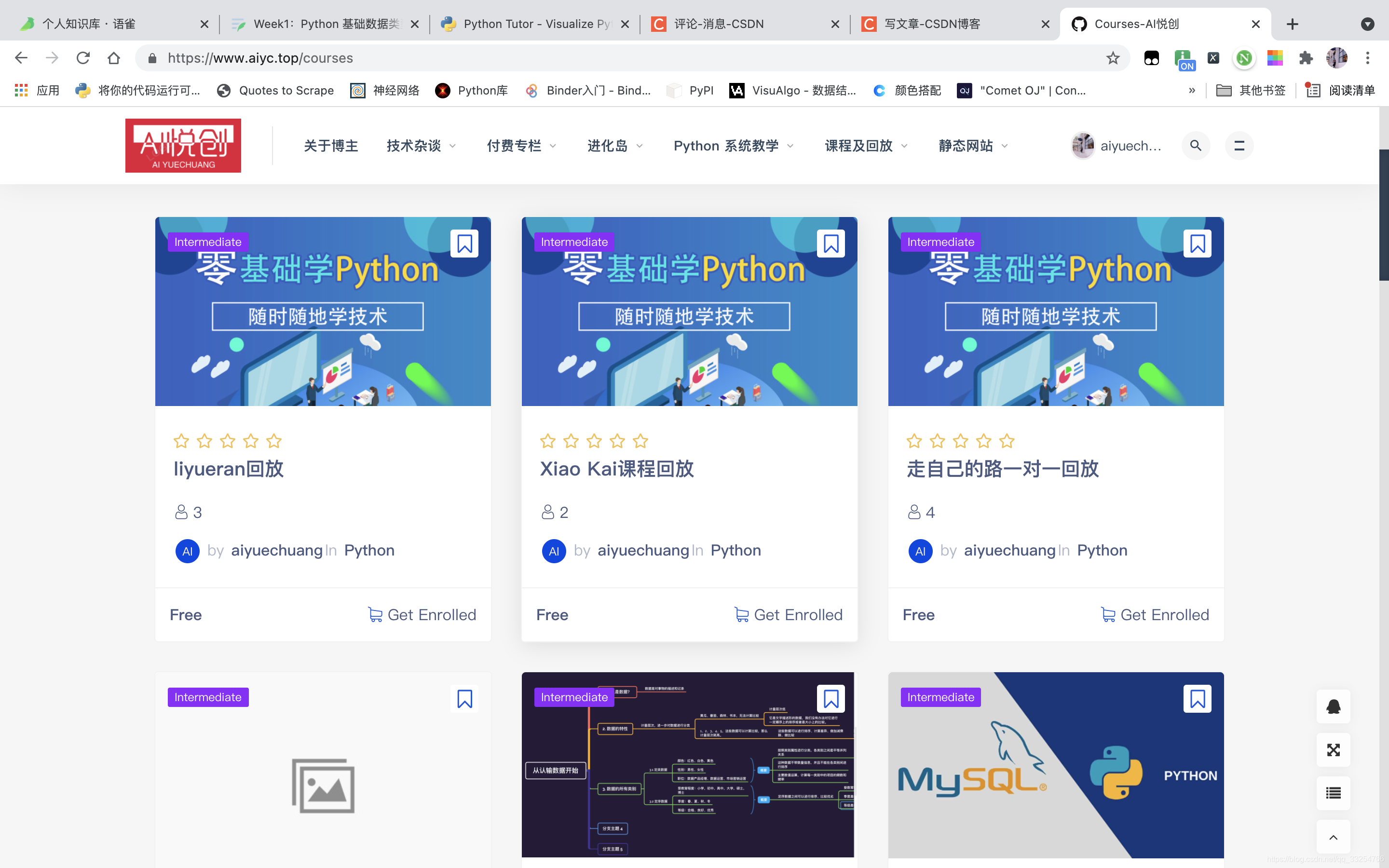Screen dimensions: 1389x868
Task: Open the 颜色搭配 bookmark
Action: click(x=908, y=90)
